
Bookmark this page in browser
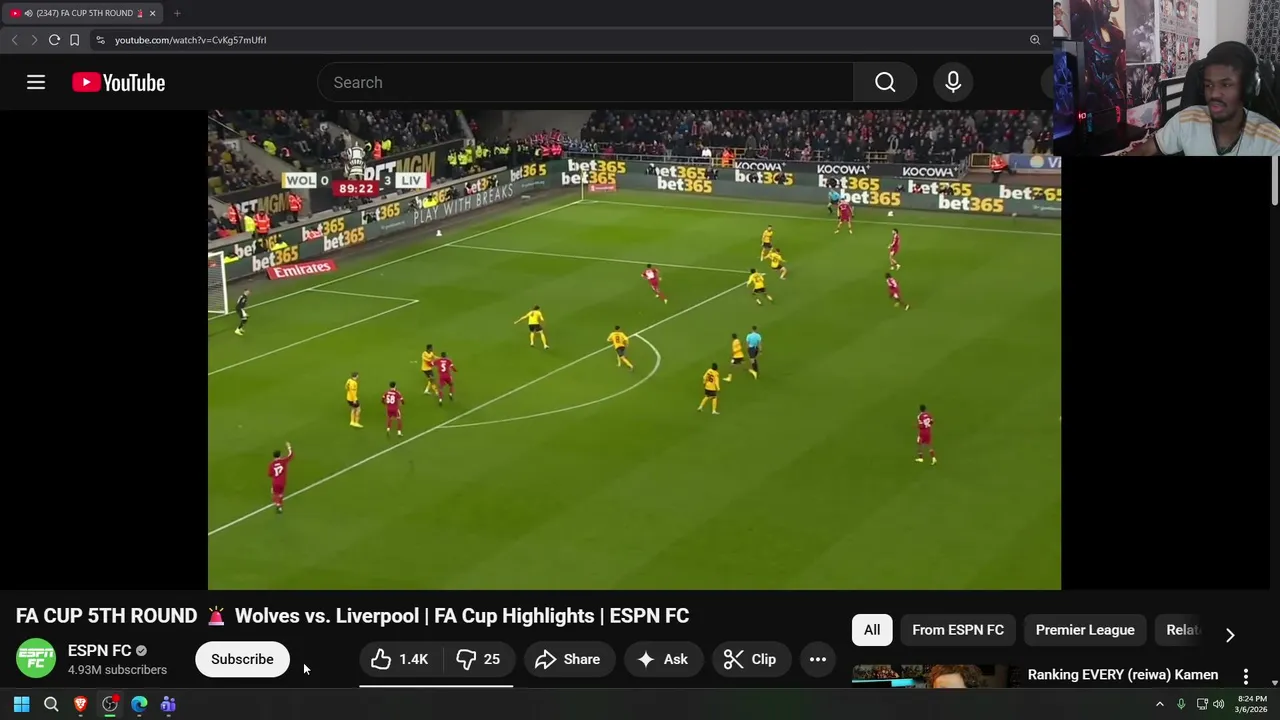[x=74, y=40]
